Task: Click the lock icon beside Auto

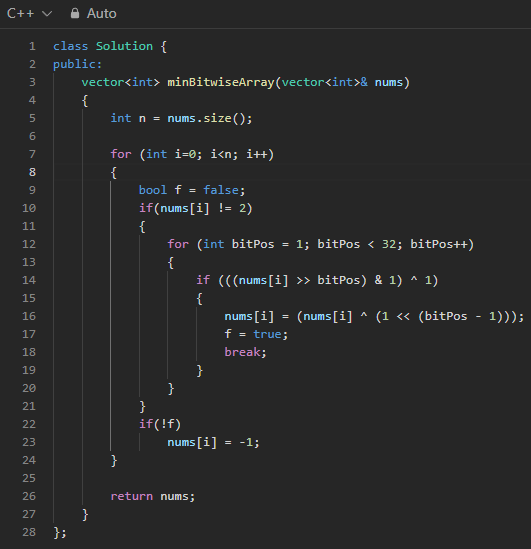Action: coord(75,13)
